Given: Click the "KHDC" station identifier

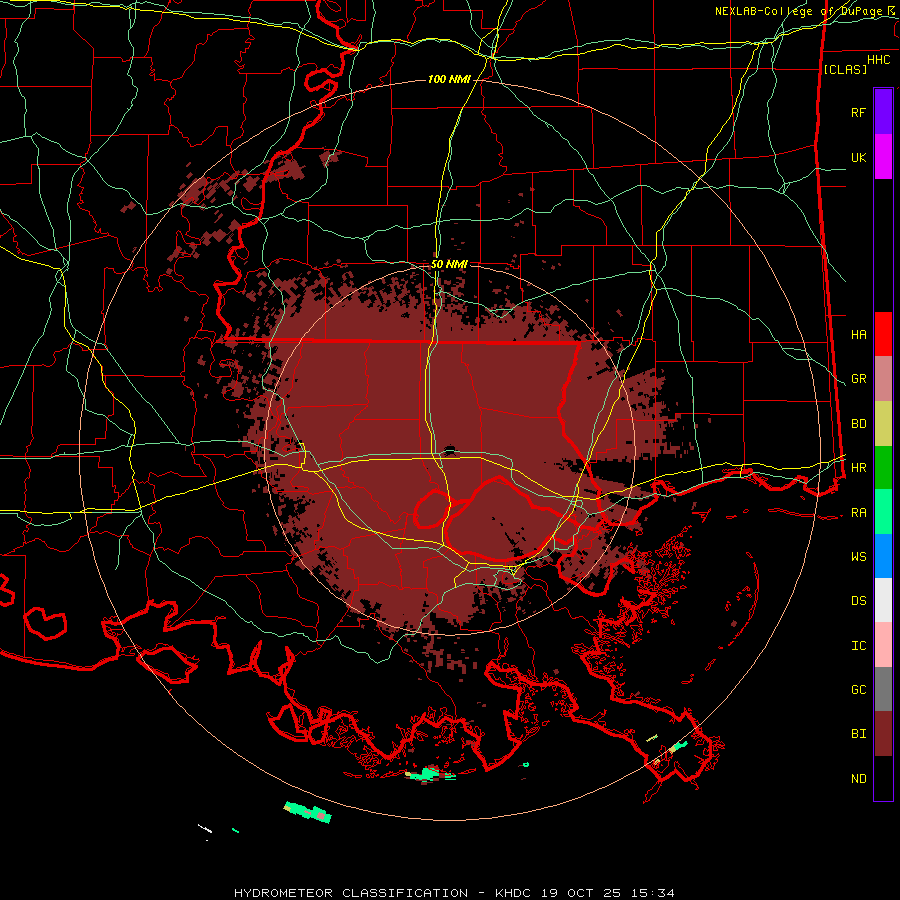Looking at the screenshot, I should [x=514, y=893].
